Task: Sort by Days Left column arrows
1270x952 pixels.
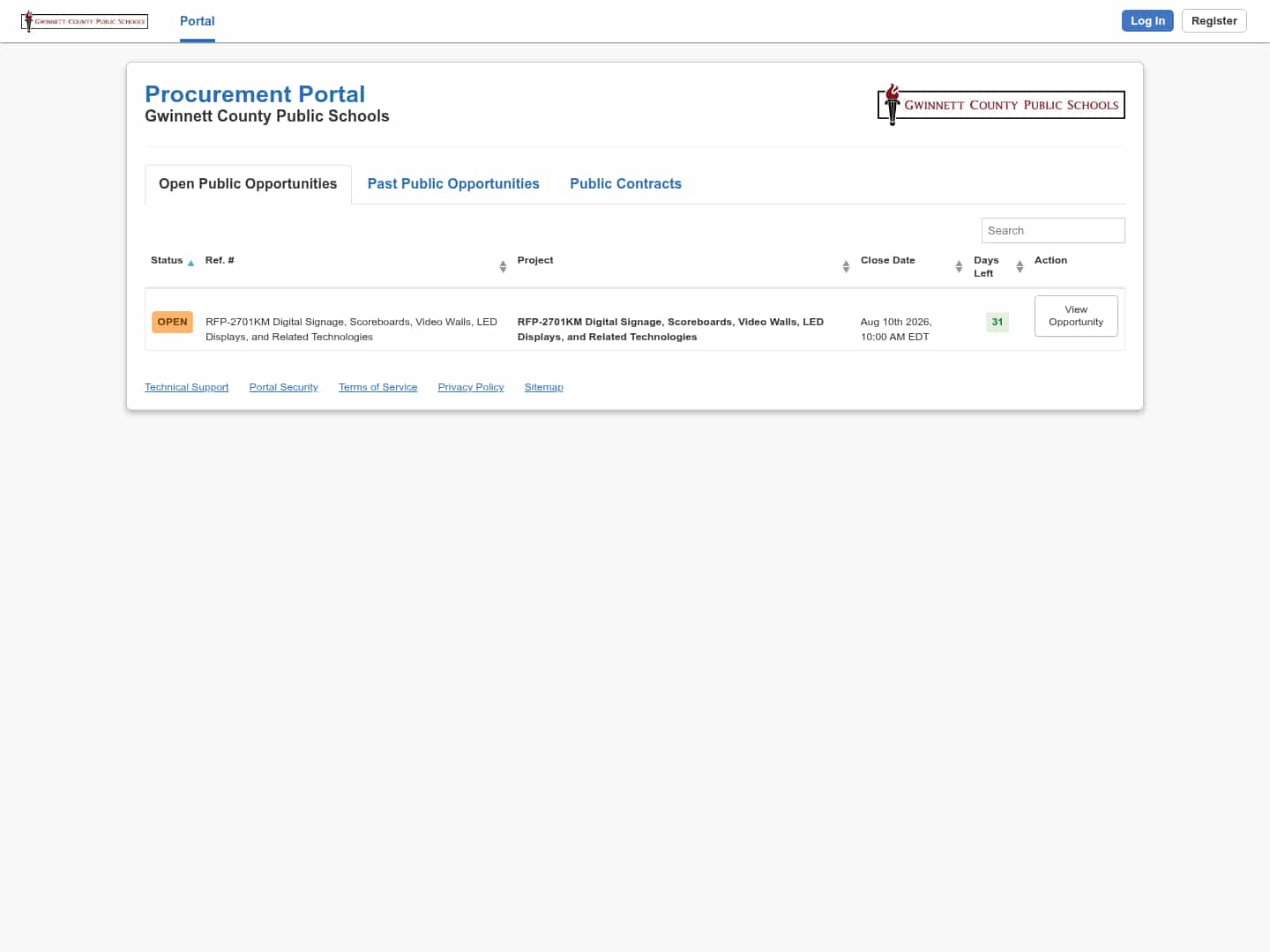Action: pyautogui.click(x=1020, y=266)
